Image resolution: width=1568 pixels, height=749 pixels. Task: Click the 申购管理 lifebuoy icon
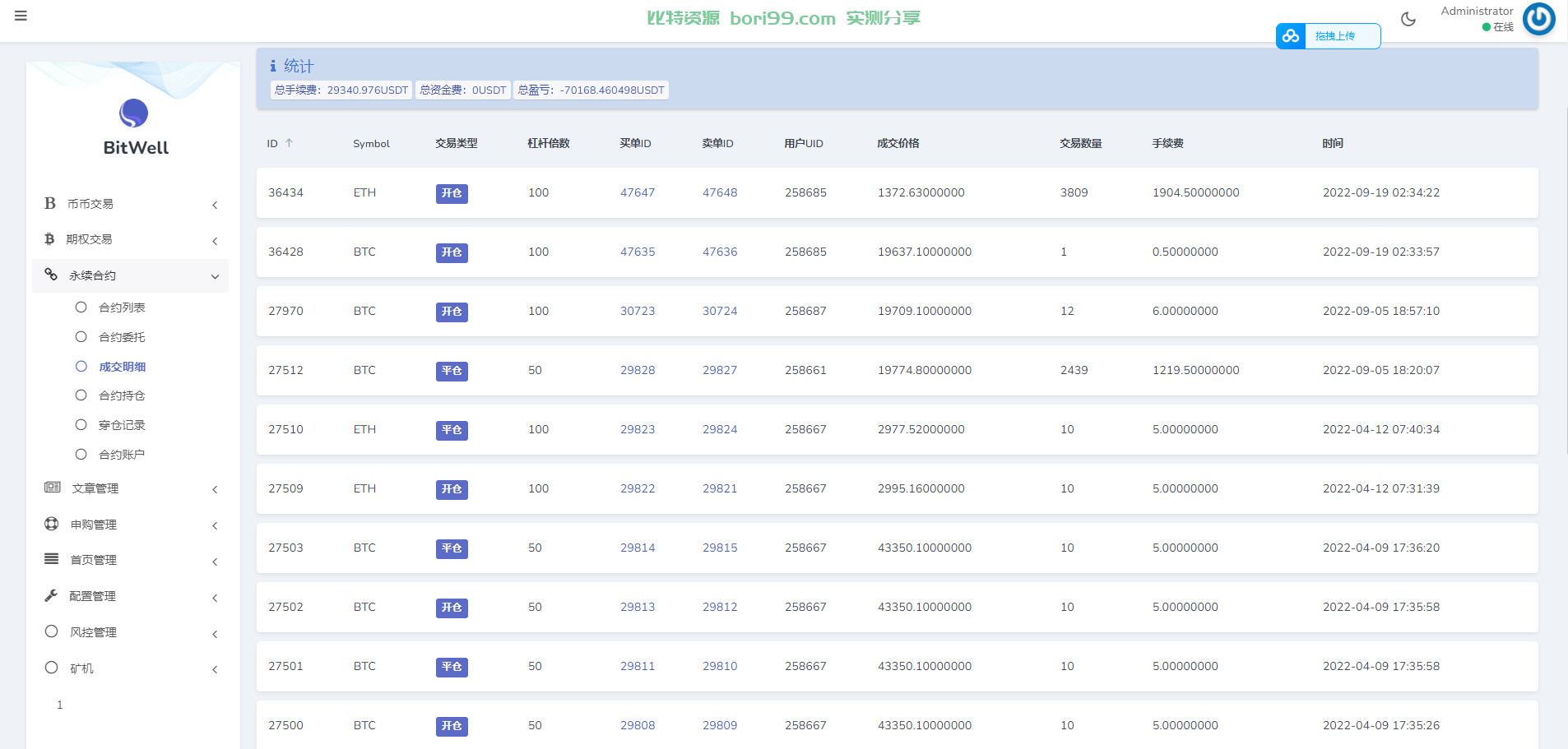click(x=51, y=524)
